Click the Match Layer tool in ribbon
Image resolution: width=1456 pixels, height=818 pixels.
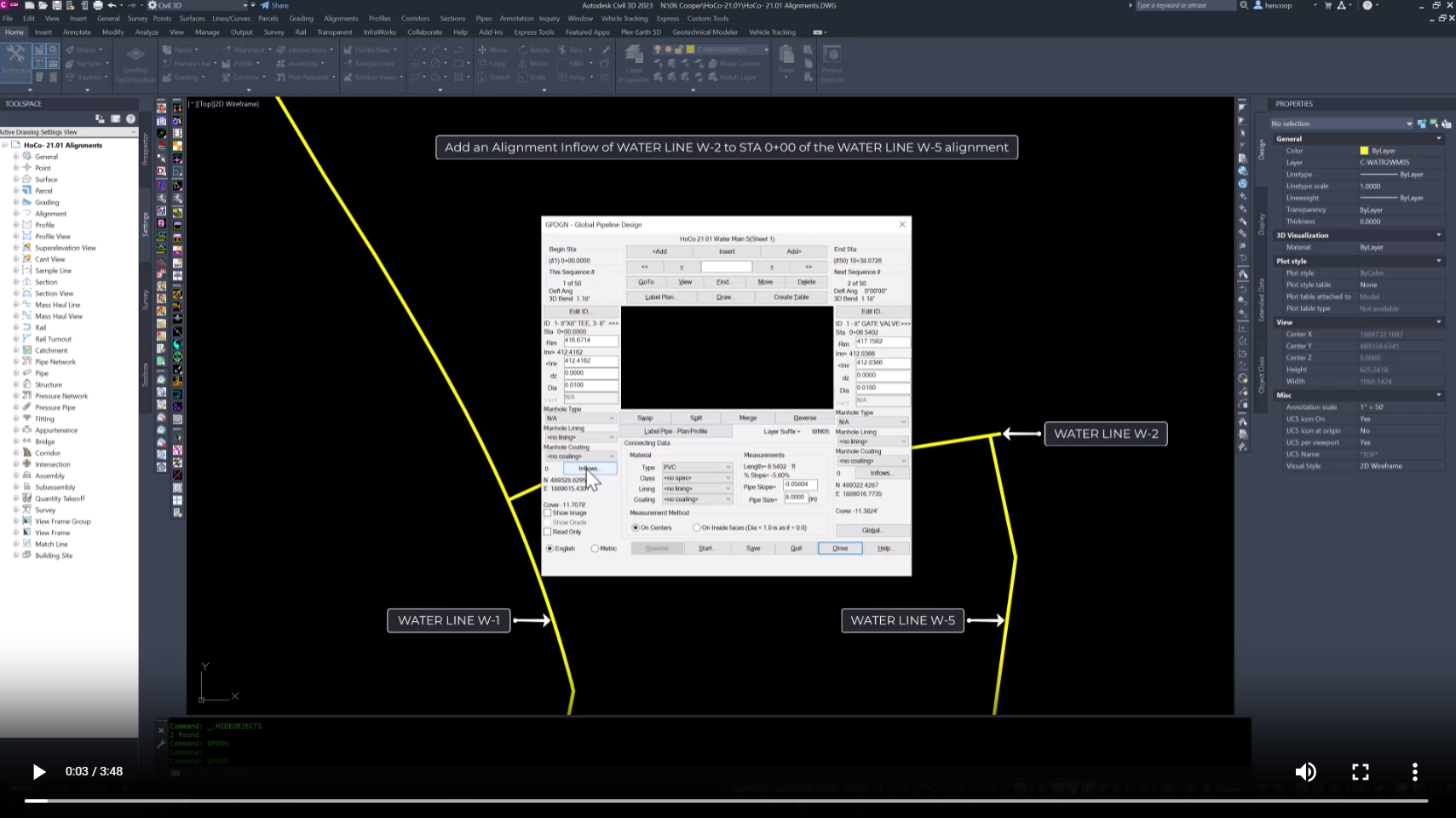(x=734, y=78)
